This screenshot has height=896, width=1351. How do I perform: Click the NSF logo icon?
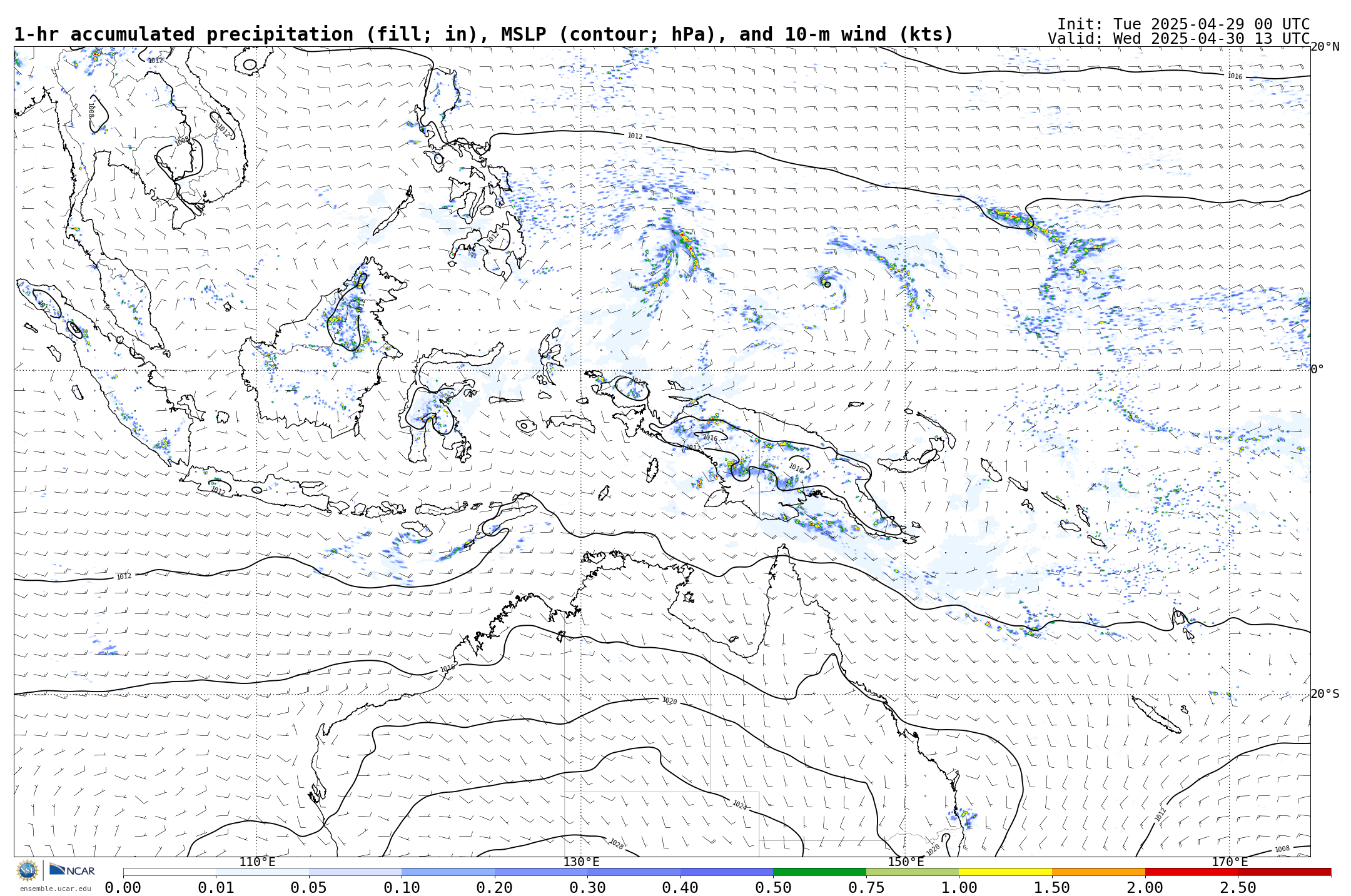(x=28, y=870)
